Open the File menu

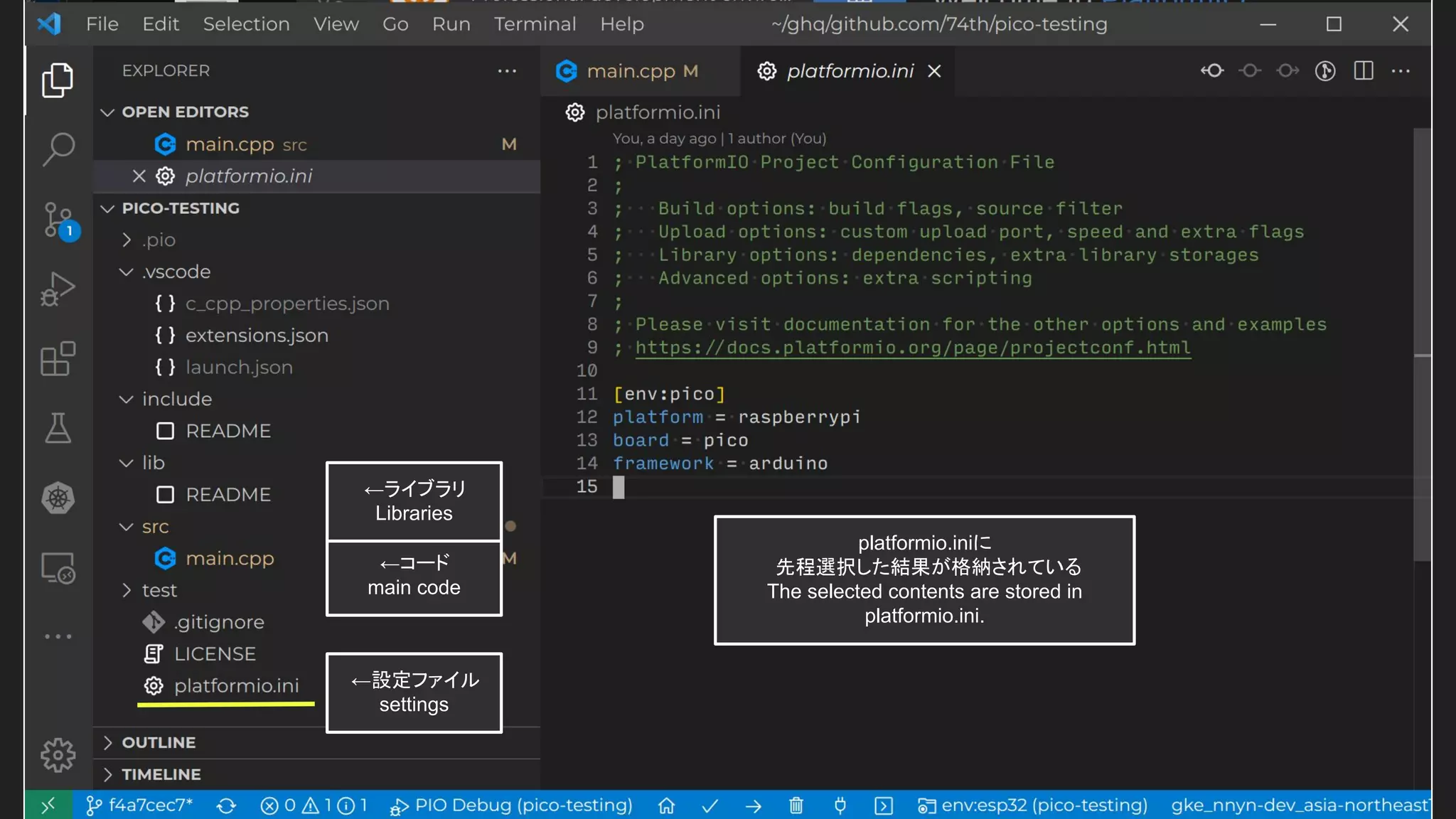click(102, 24)
